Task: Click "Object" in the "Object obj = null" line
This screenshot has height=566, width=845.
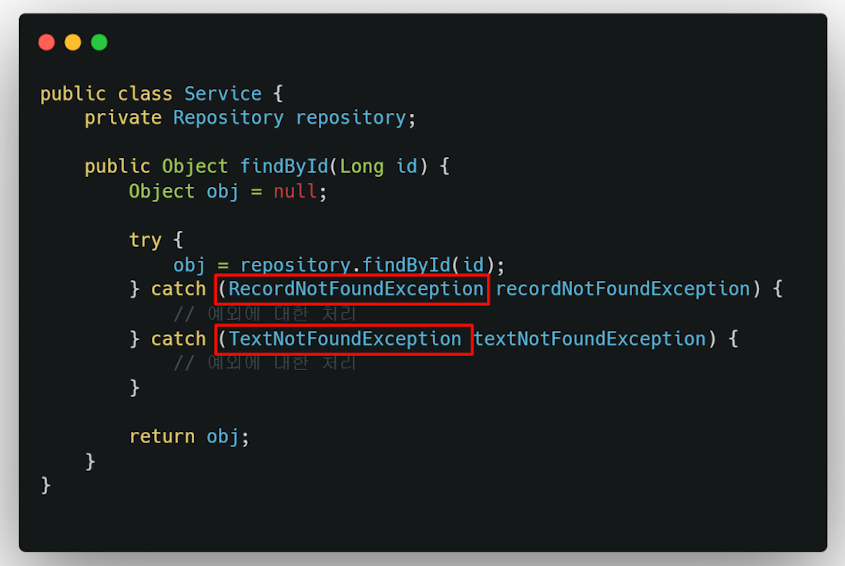Action: coord(162,191)
